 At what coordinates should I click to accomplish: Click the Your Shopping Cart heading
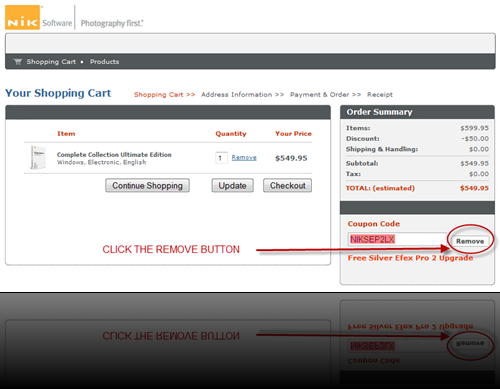point(58,93)
